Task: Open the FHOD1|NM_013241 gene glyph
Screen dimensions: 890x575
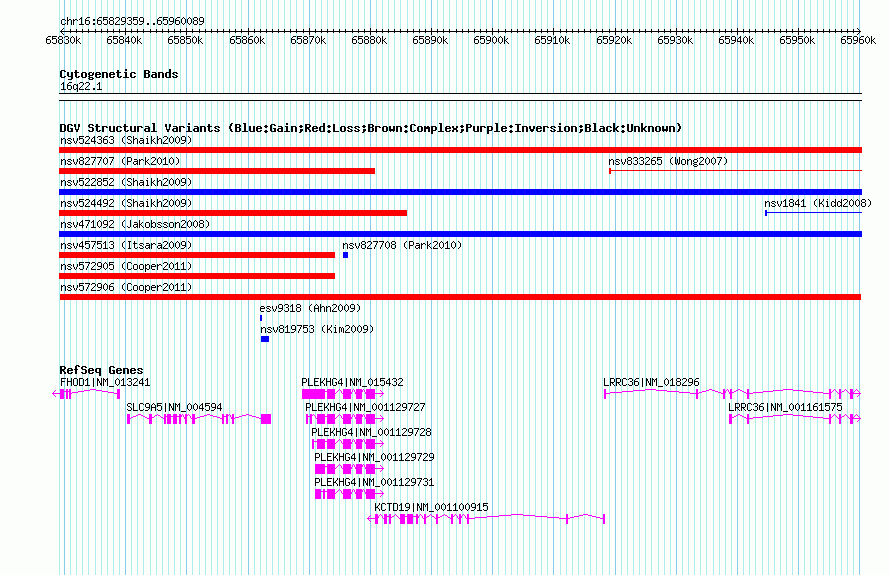Action: point(86,394)
